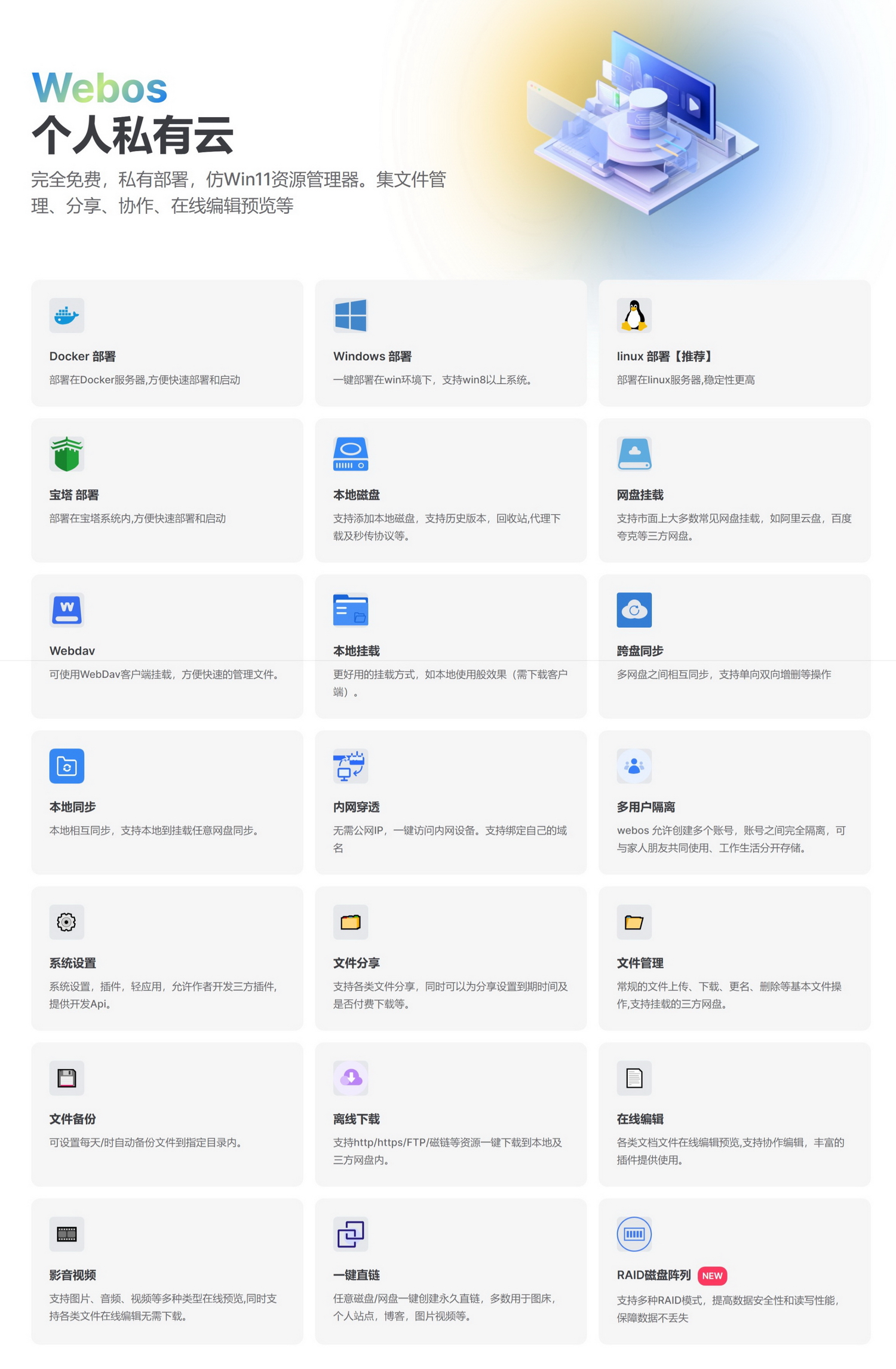Click the 一键直链 card title
Screen dimensions: 896x1369
[356, 1275]
